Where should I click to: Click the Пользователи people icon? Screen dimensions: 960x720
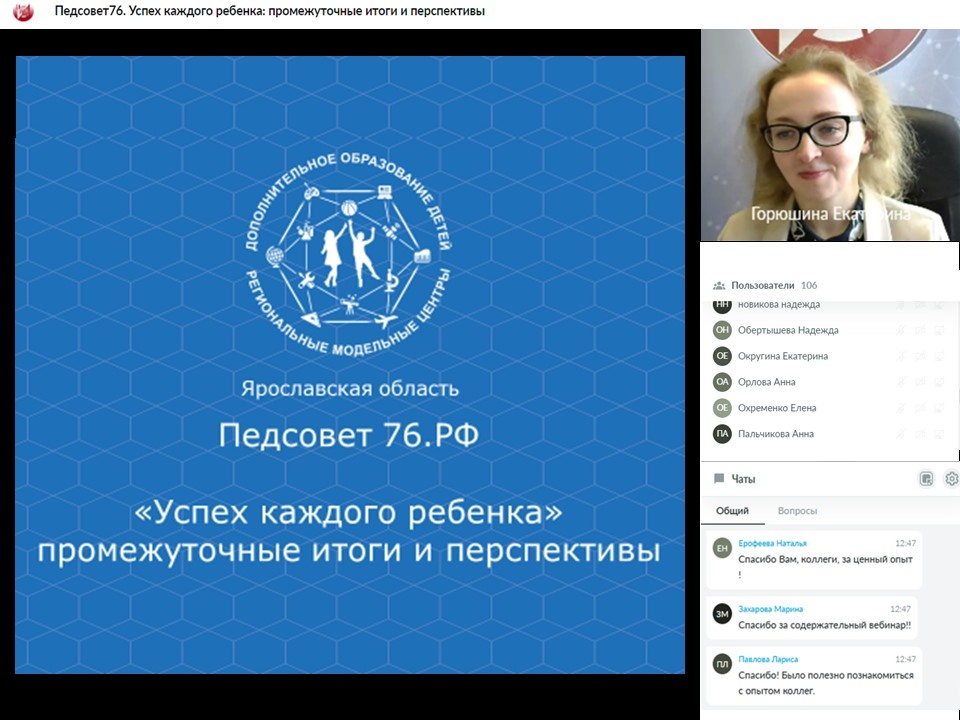(x=719, y=285)
